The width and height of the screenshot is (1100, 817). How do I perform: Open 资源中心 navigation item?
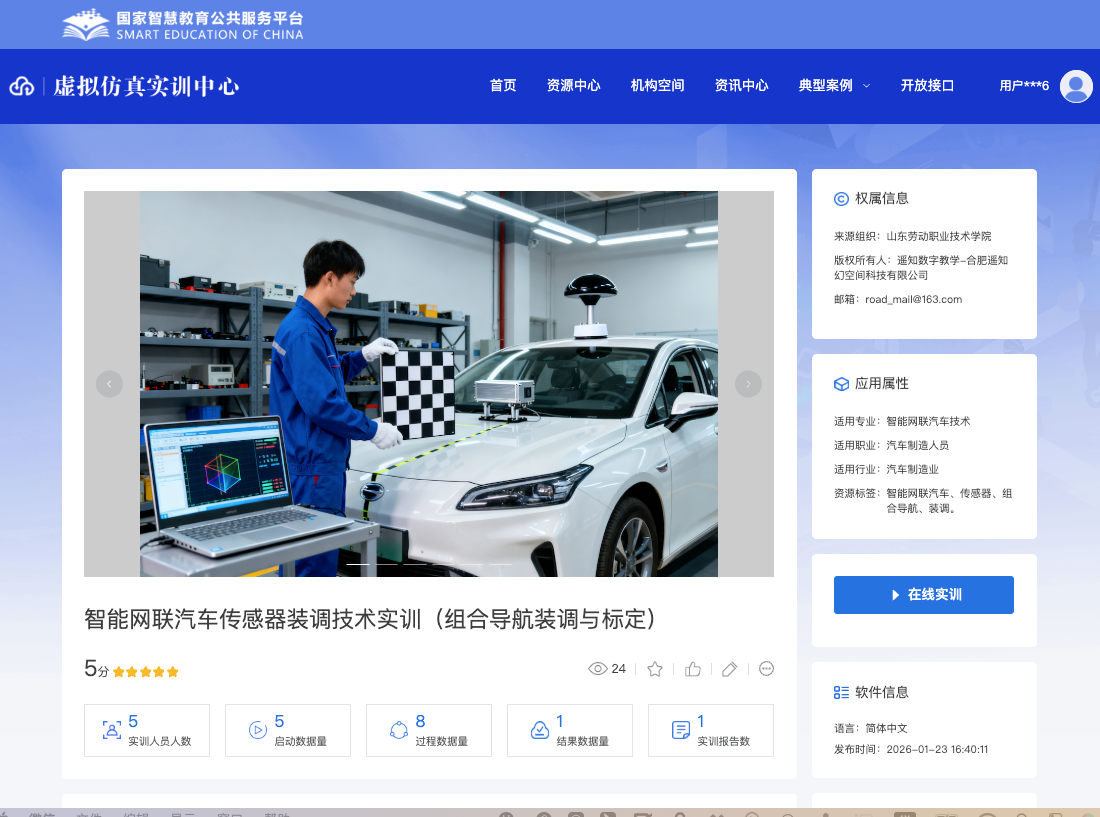point(574,86)
